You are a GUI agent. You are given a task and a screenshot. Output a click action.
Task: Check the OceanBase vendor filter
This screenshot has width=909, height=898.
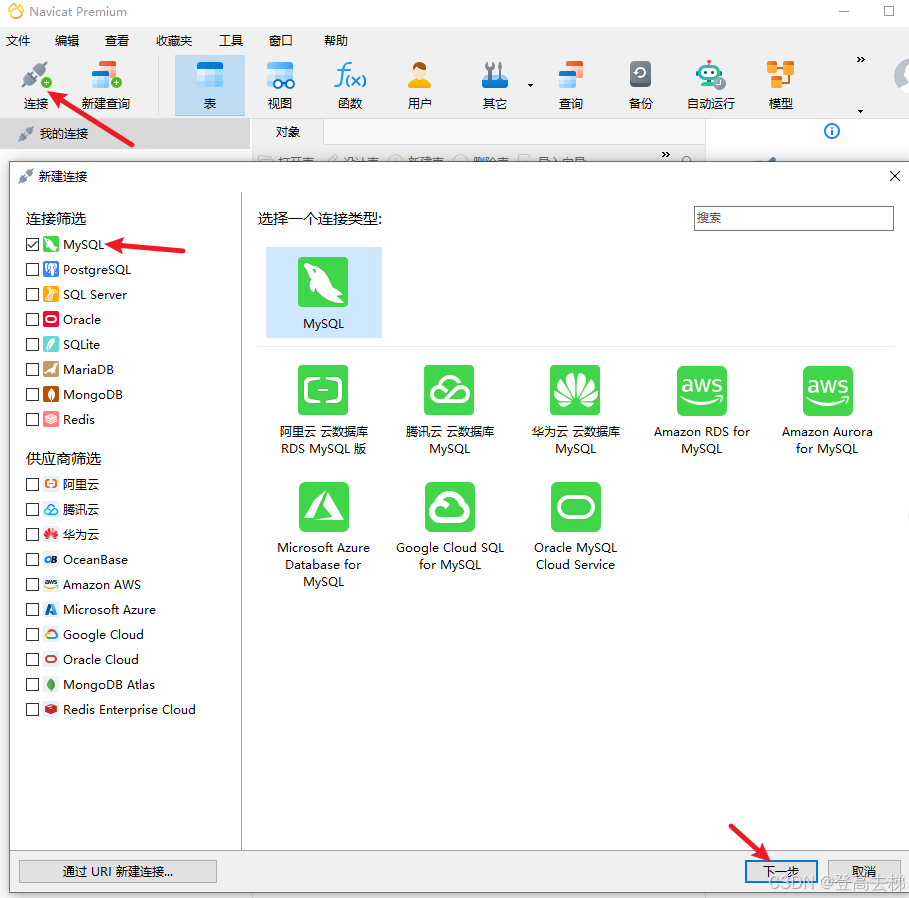pos(32,559)
